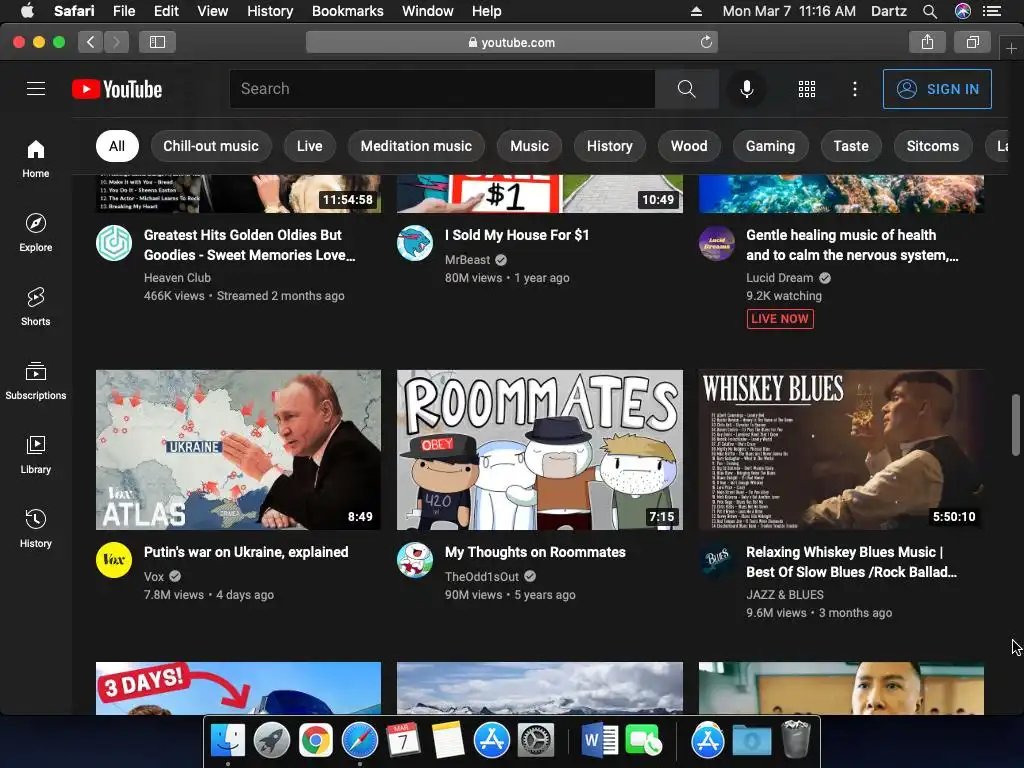Select the Live filter chip
The width and height of the screenshot is (1024, 768).
[x=310, y=146]
